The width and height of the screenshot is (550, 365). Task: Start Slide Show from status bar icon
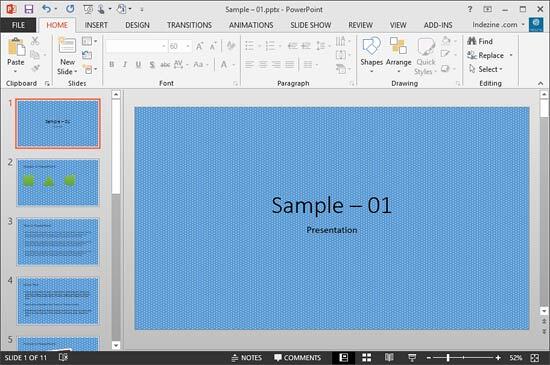pos(412,358)
